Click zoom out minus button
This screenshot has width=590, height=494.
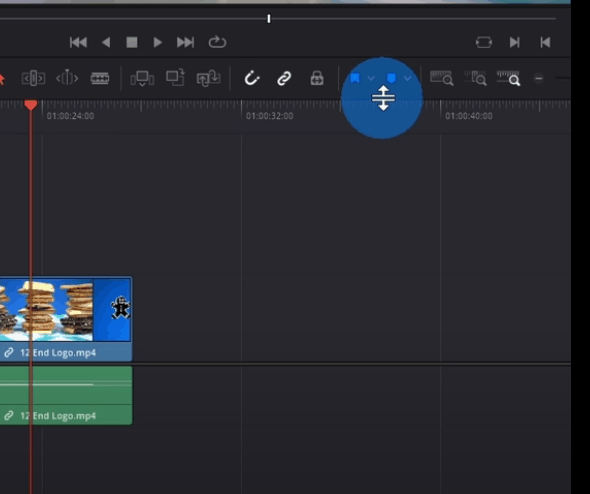tap(538, 79)
